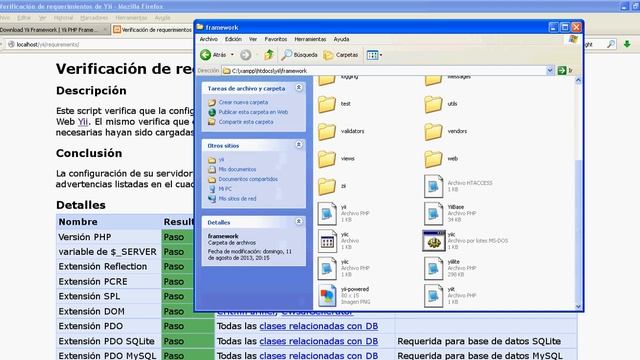
Task: Open the yii link under Otros sitios
Action: click(221, 160)
